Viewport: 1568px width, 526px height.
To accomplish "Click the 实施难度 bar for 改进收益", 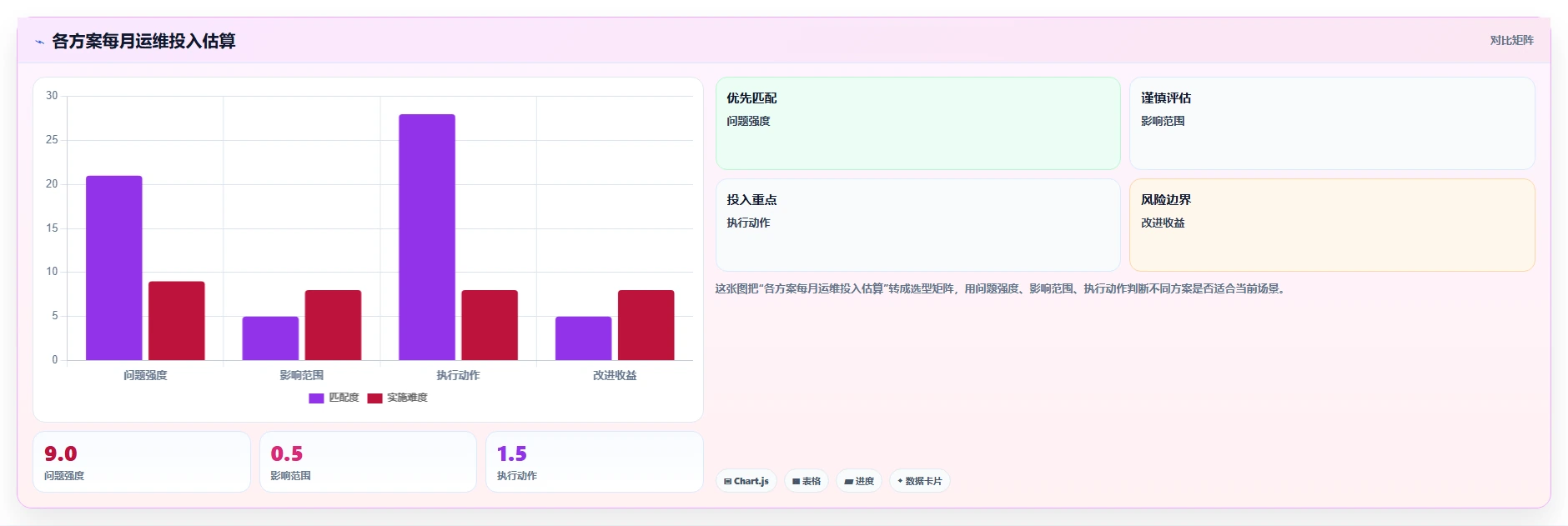I will click(646, 325).
